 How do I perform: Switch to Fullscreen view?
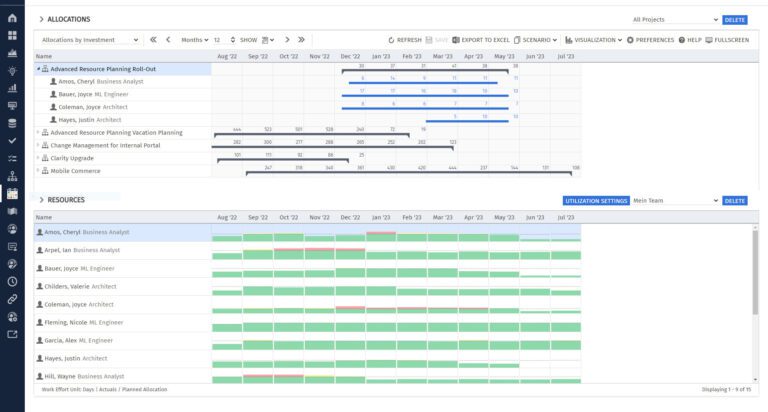tap(727, 40)
